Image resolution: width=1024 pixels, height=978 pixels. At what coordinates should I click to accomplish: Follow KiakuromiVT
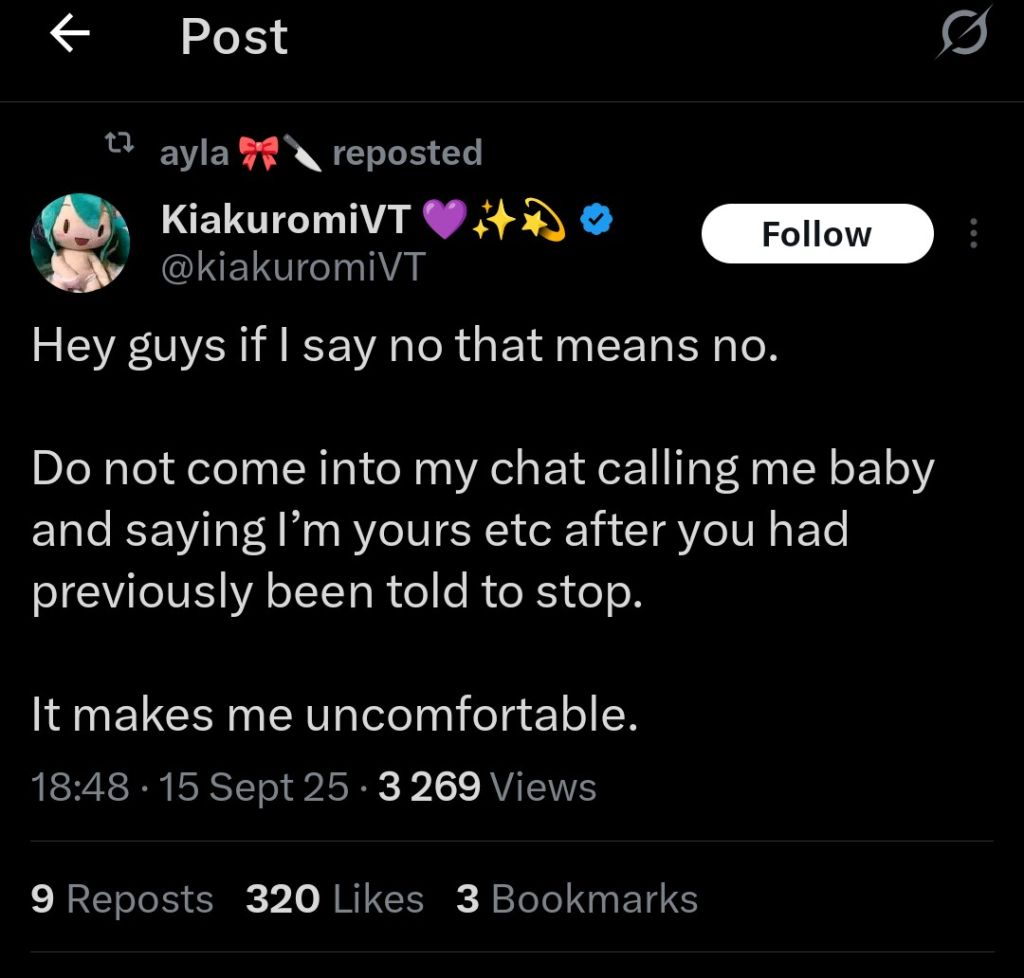pyautogui.click(x=817, y=234)
